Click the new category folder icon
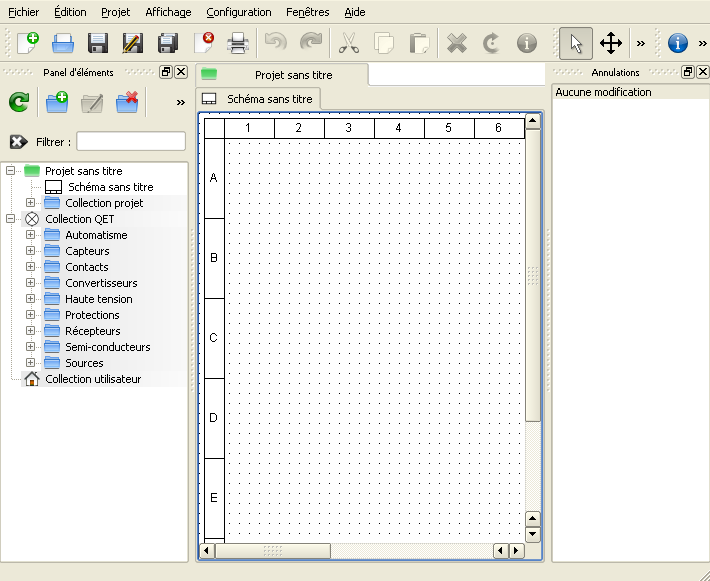 click(x=57, y=102)
